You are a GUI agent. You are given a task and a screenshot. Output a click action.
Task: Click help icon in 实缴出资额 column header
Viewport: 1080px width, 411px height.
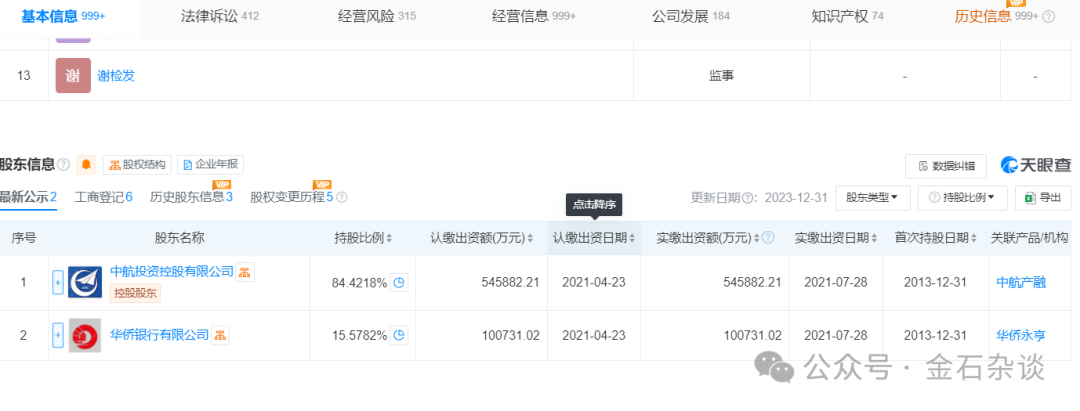[x=769, y=238]
